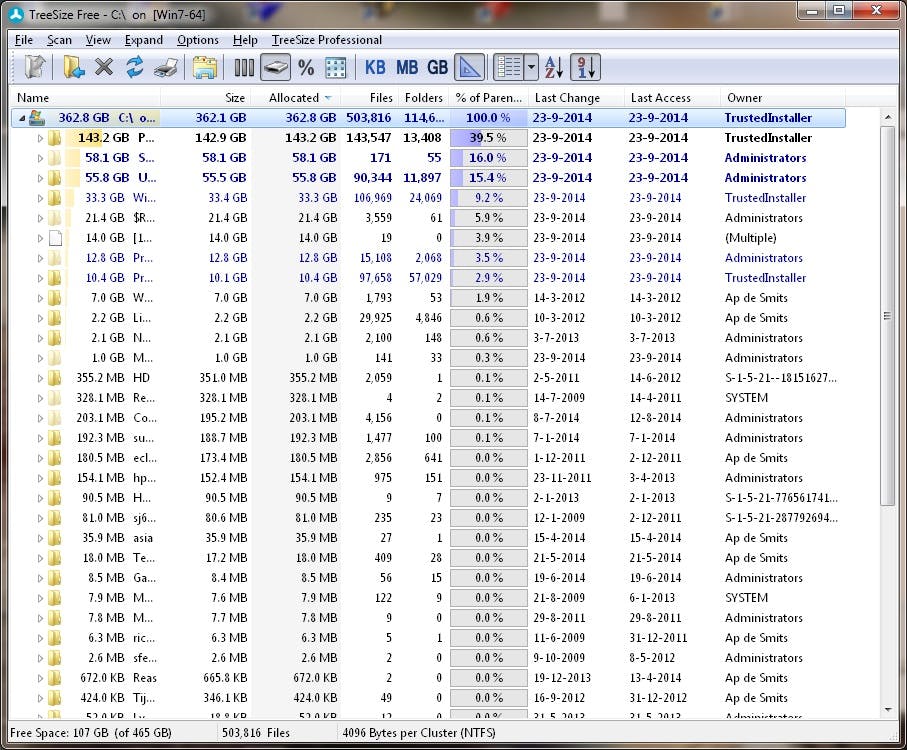Click the 16.0 % progress bar
This screenshot has height=750, width=907.
pyautogui.click(x=489, y=158)
